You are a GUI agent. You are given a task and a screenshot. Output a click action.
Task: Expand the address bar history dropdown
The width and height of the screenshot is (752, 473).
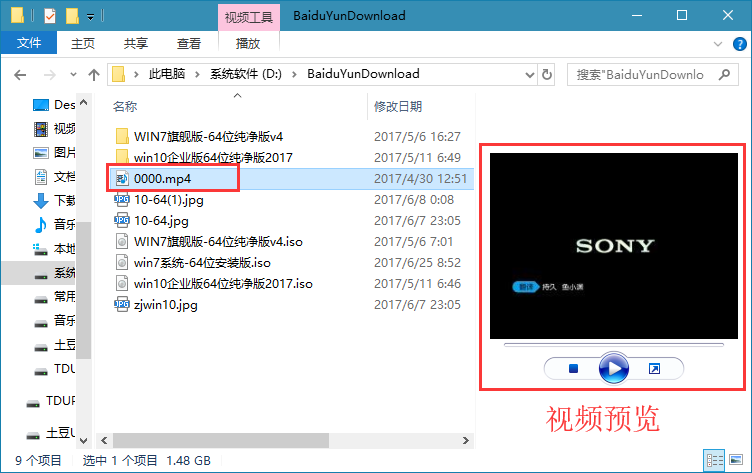[529, 74]
